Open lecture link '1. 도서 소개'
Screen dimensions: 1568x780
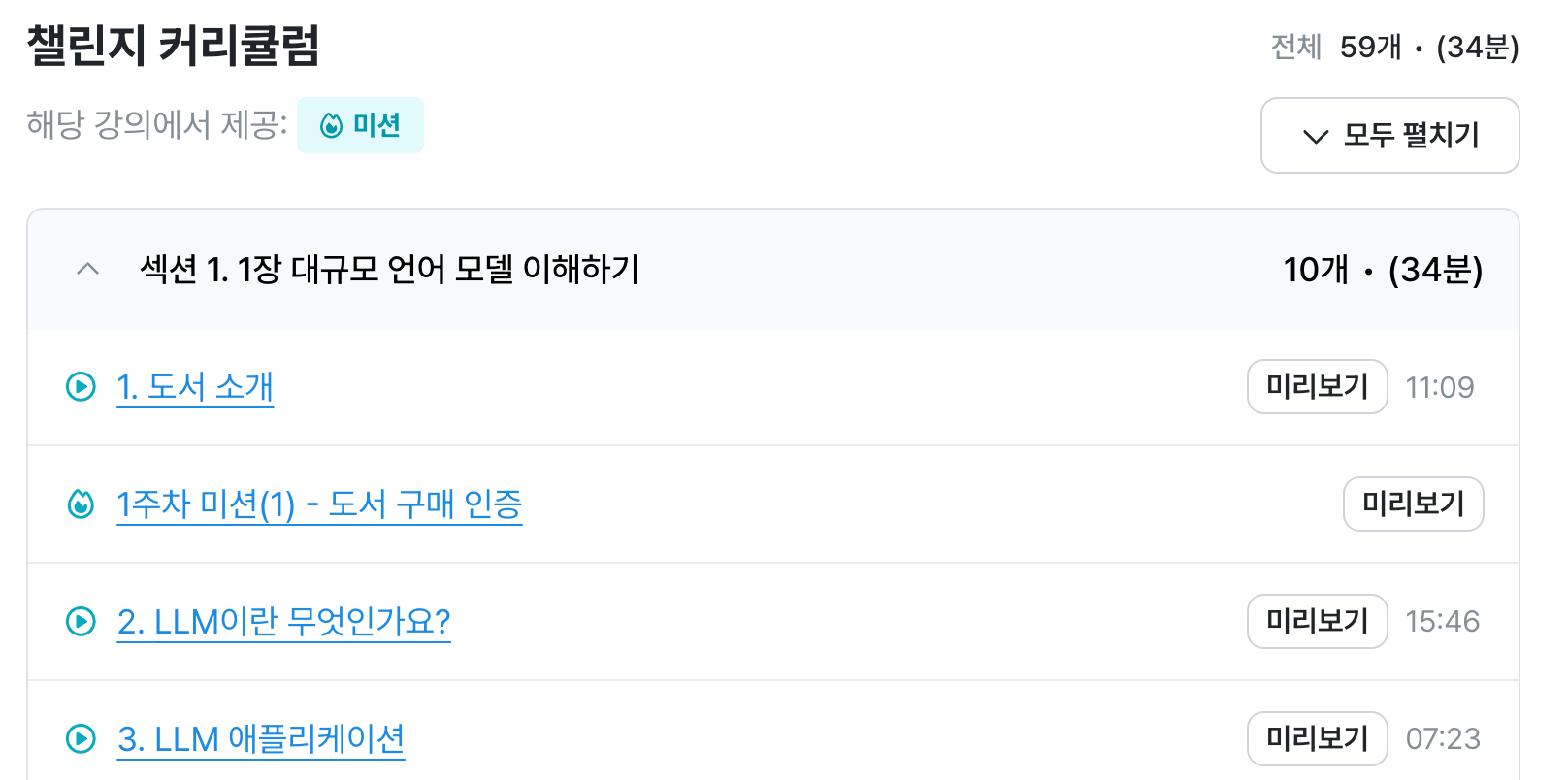(195, 387)
